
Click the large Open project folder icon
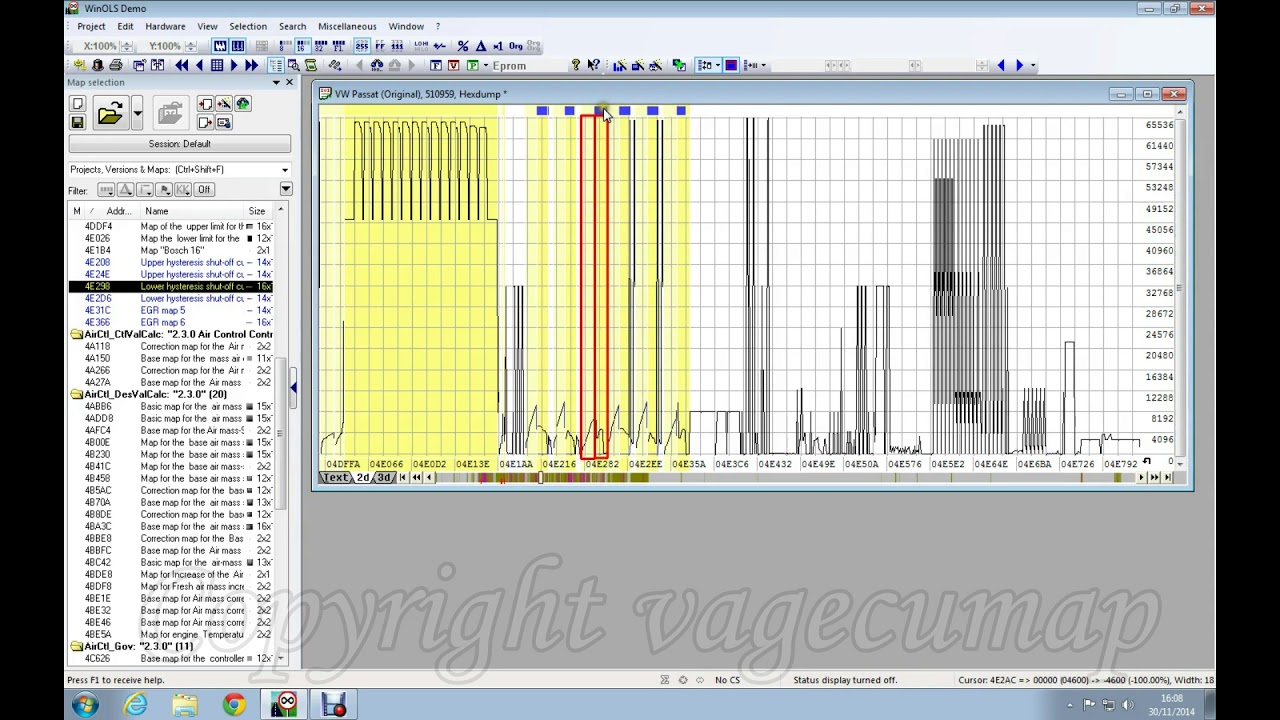pyautogui.click(x=111, y=113)
